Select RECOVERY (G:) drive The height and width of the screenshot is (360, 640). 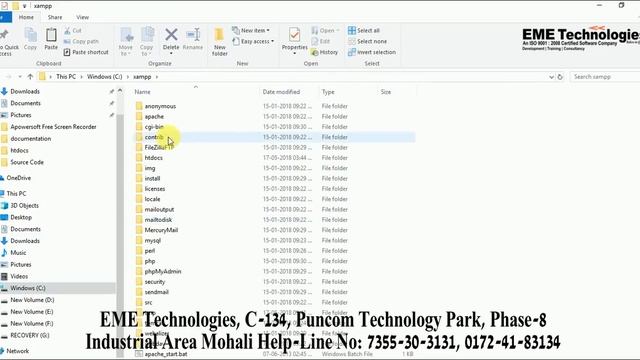(29, 336)
